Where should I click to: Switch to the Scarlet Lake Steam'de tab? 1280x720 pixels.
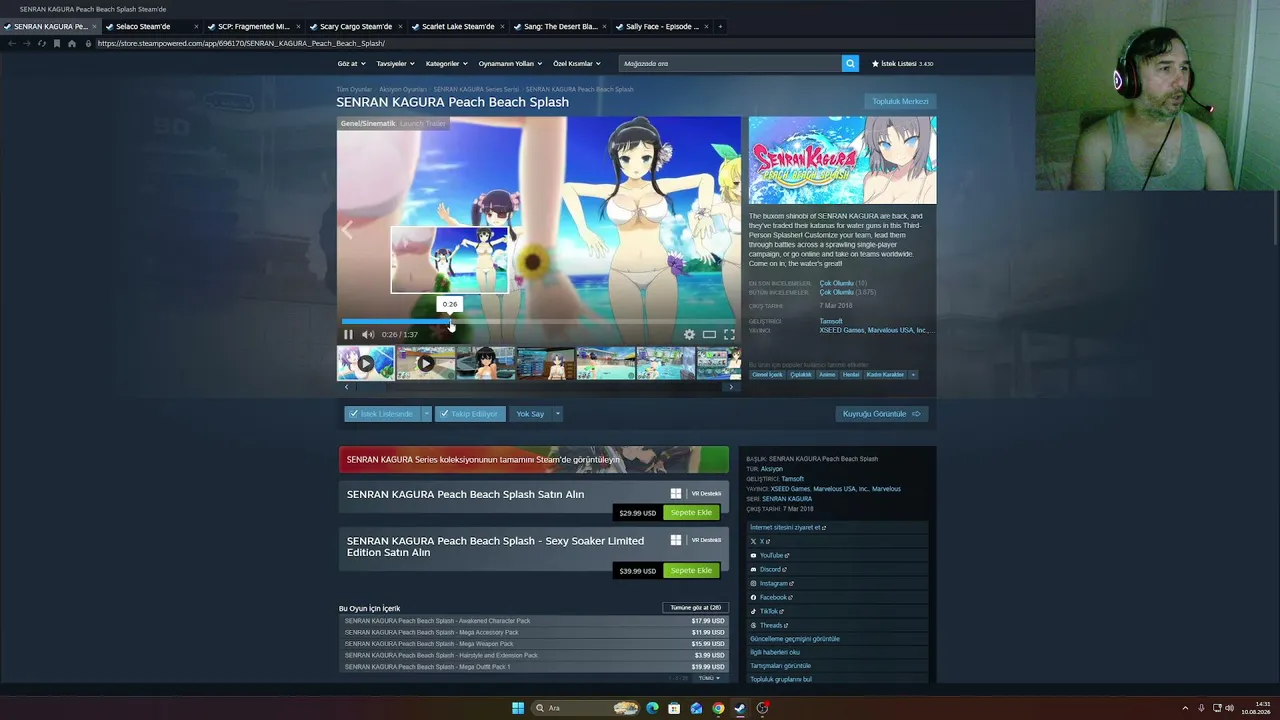point(458,27)
